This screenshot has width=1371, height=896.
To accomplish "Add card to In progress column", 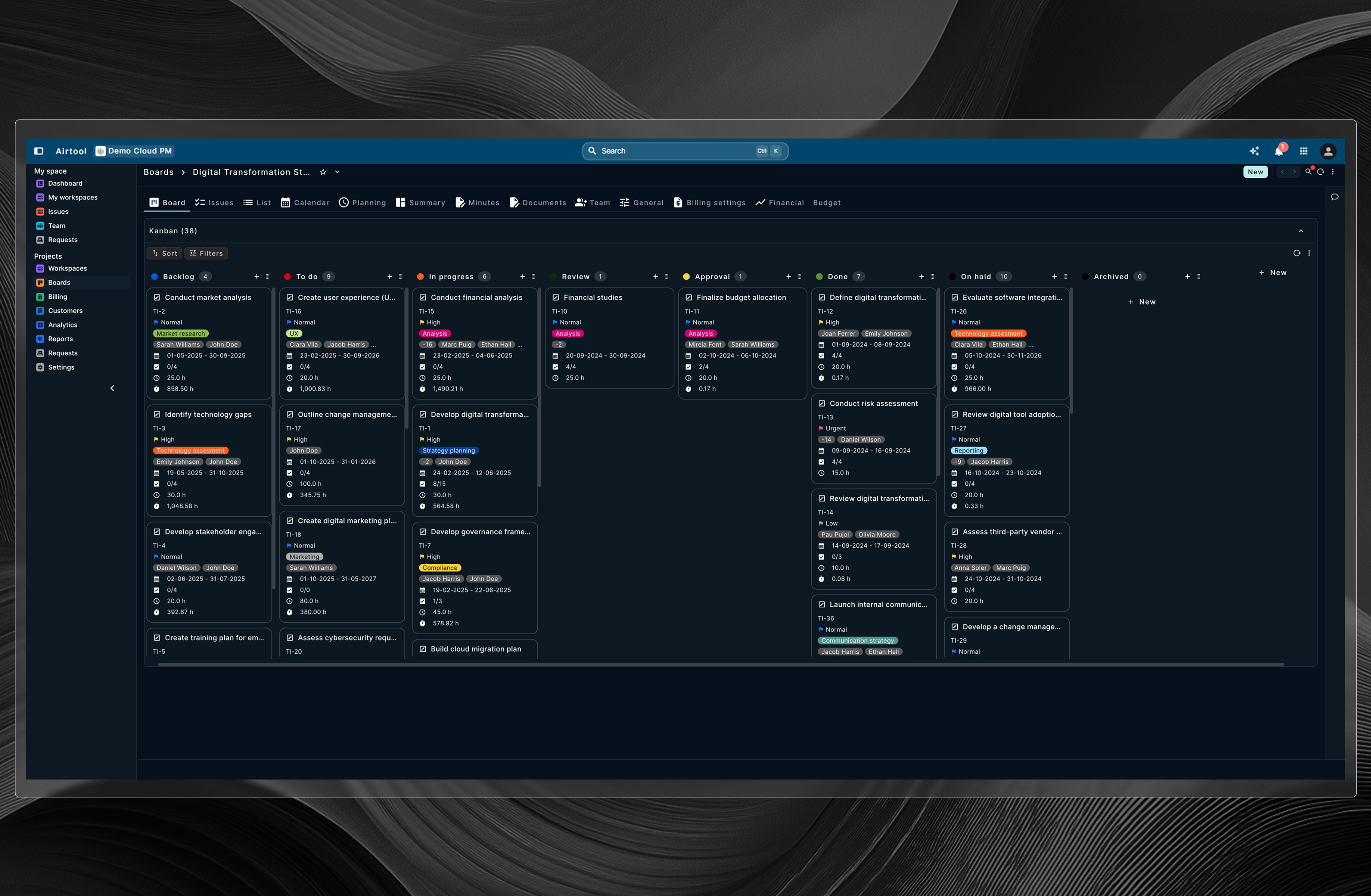I will (522, 276).
